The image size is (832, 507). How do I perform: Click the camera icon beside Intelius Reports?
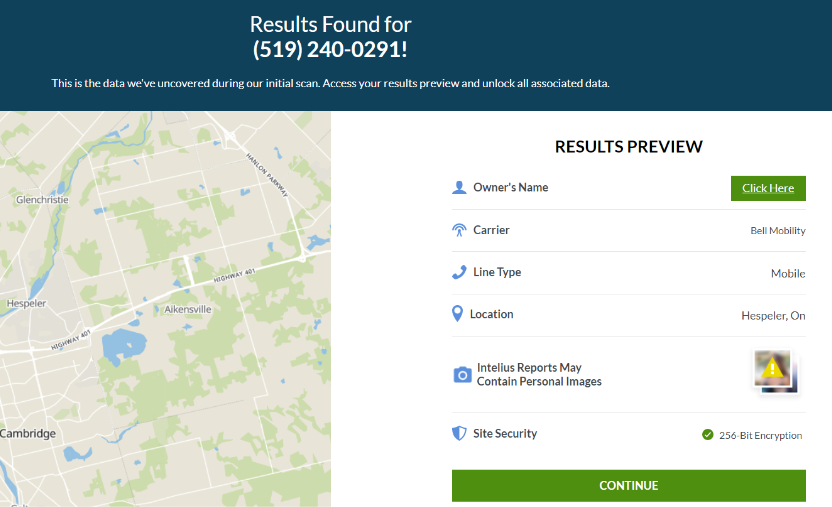(x=462, y=374)
